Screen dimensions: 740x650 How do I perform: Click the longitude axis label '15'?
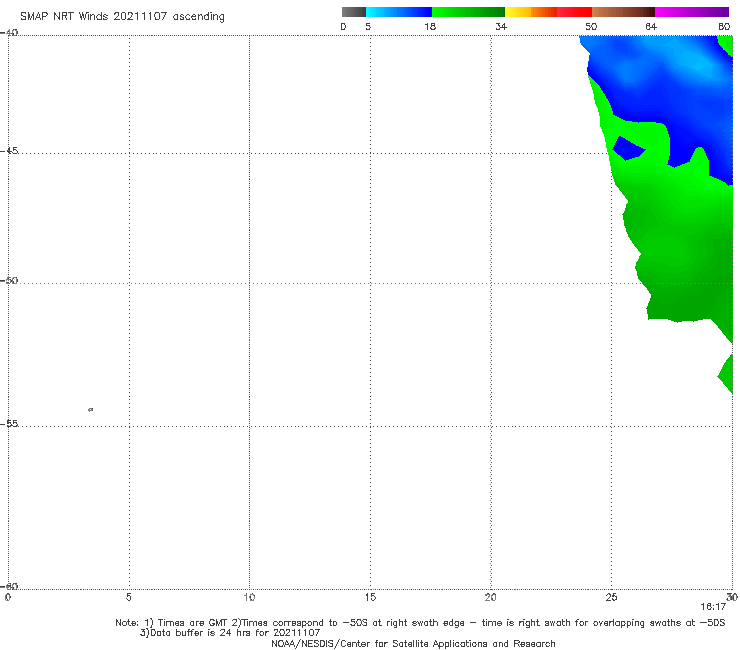370,597
